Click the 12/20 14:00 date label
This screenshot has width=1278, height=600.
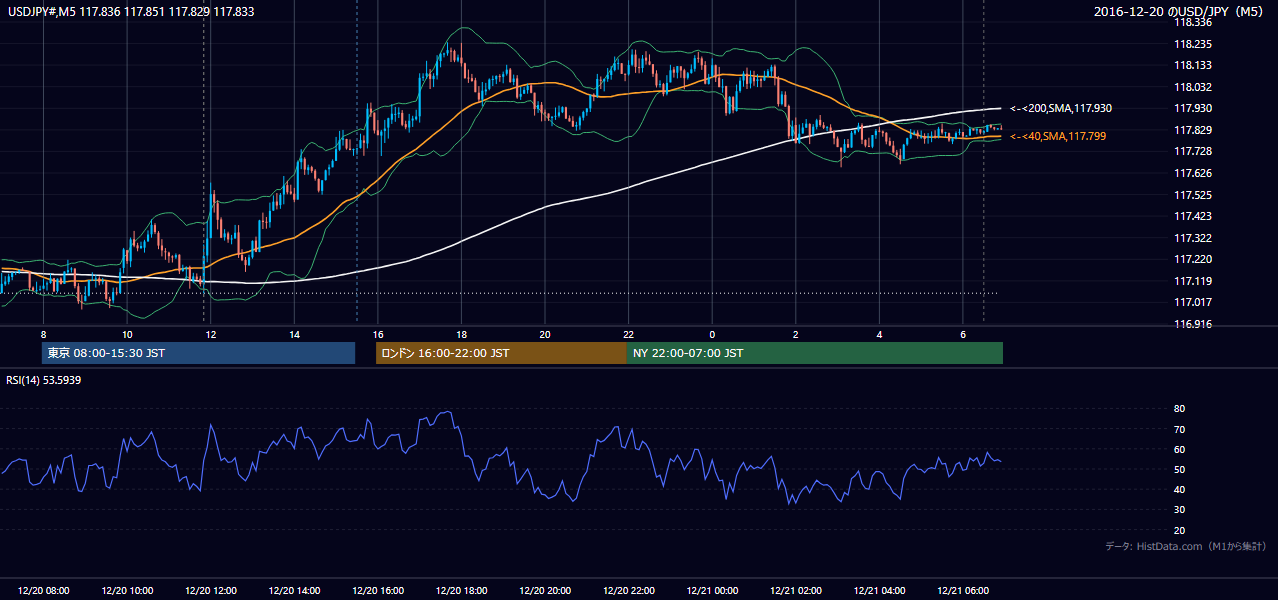coord(294,591)
